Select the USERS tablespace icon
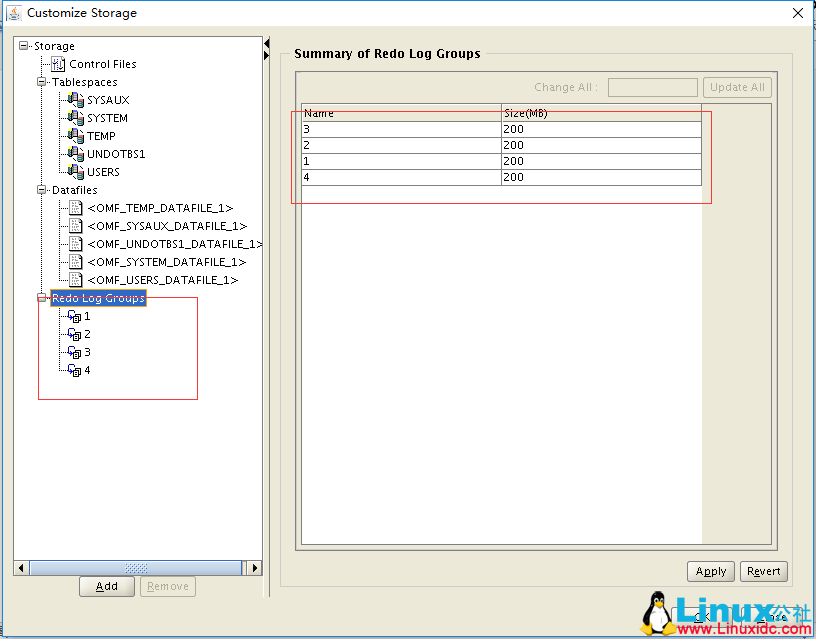This screenshot has width=816, height=639. click(x=73, y=171)
